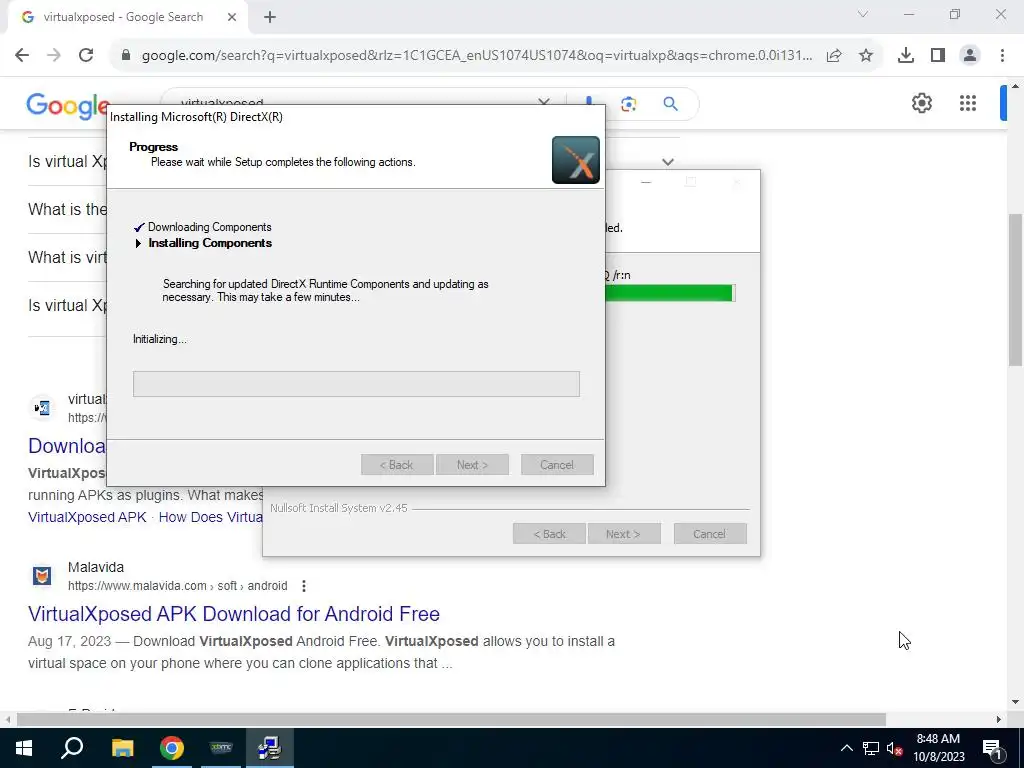Screen dimensions: 1024x768
Task: Click Back in DirectX installer
Action: pos(397,465)
